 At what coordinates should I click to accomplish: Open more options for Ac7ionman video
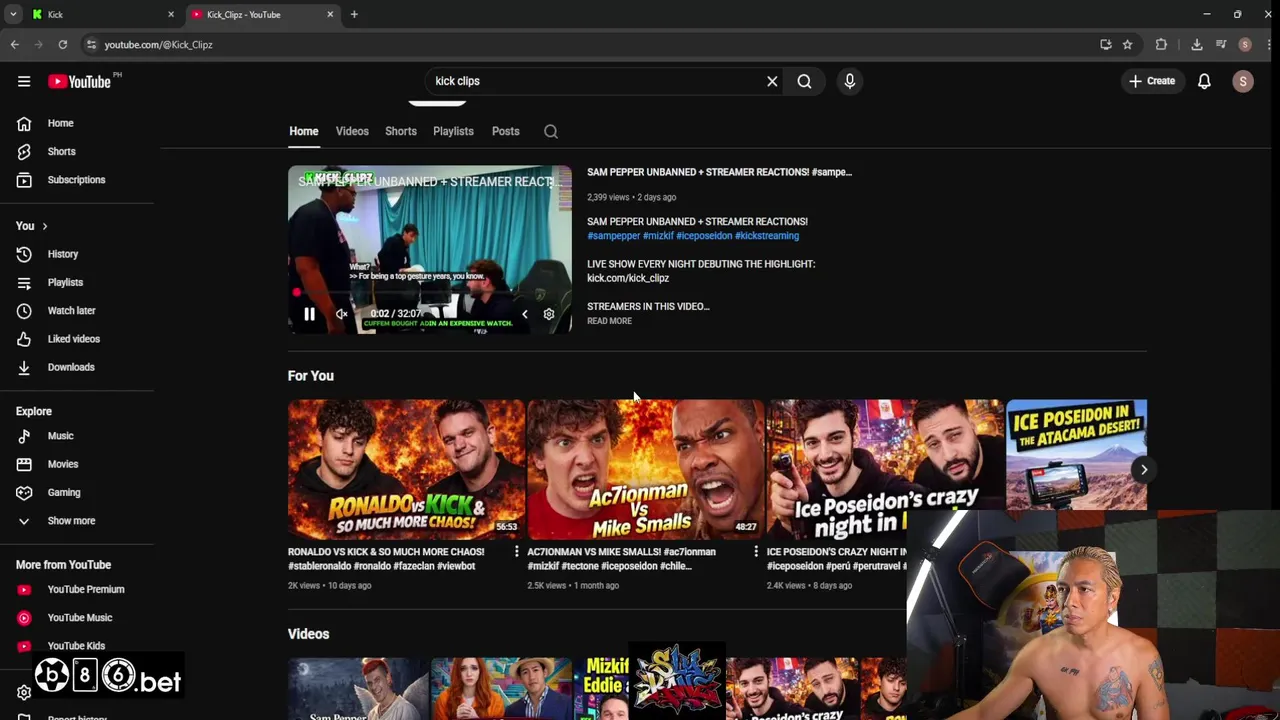pos(755,552)
